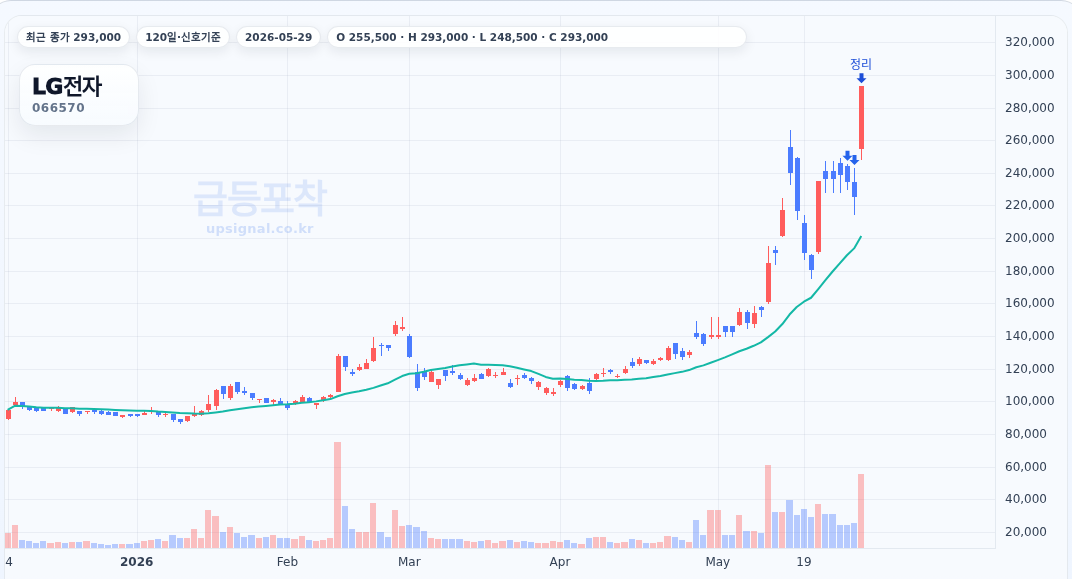The height and width of the screenshot is (579, 1072).
Task: Click the 정리 signal label
Action: click(x=861, y=64)
